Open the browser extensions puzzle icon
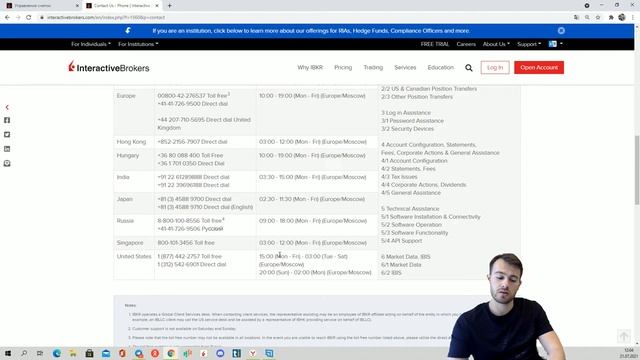Screen dimensions: 640x360 tap(611, 18)
